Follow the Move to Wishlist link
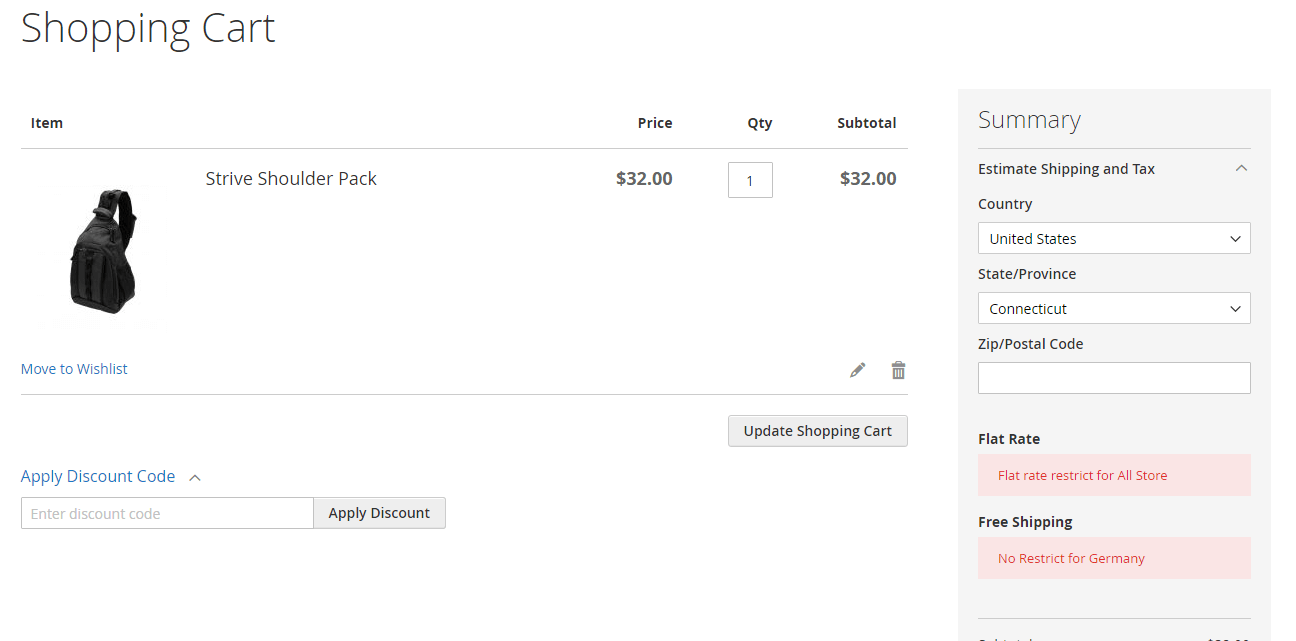 (74, 369)
